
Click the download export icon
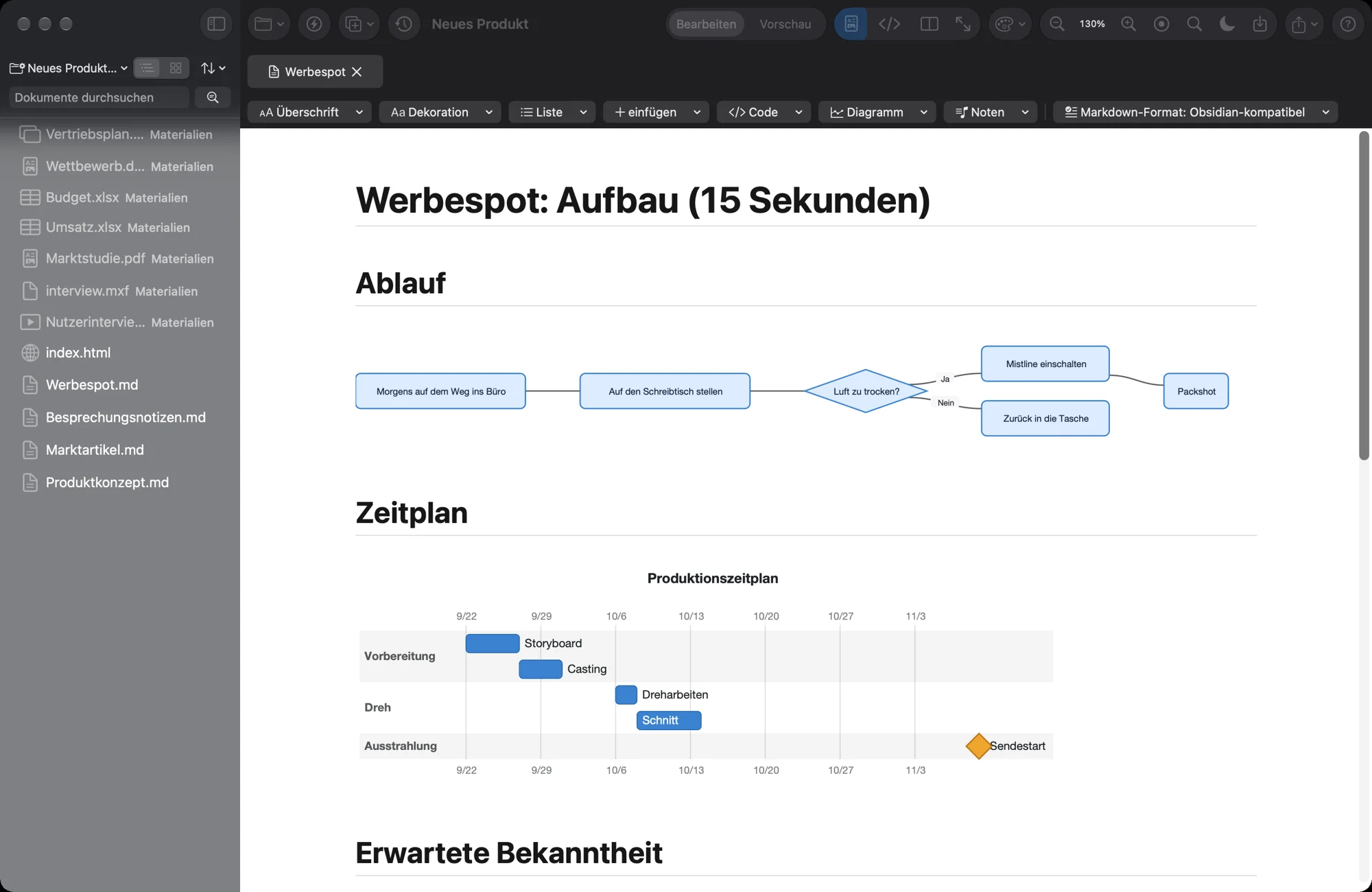(1260, 24)
